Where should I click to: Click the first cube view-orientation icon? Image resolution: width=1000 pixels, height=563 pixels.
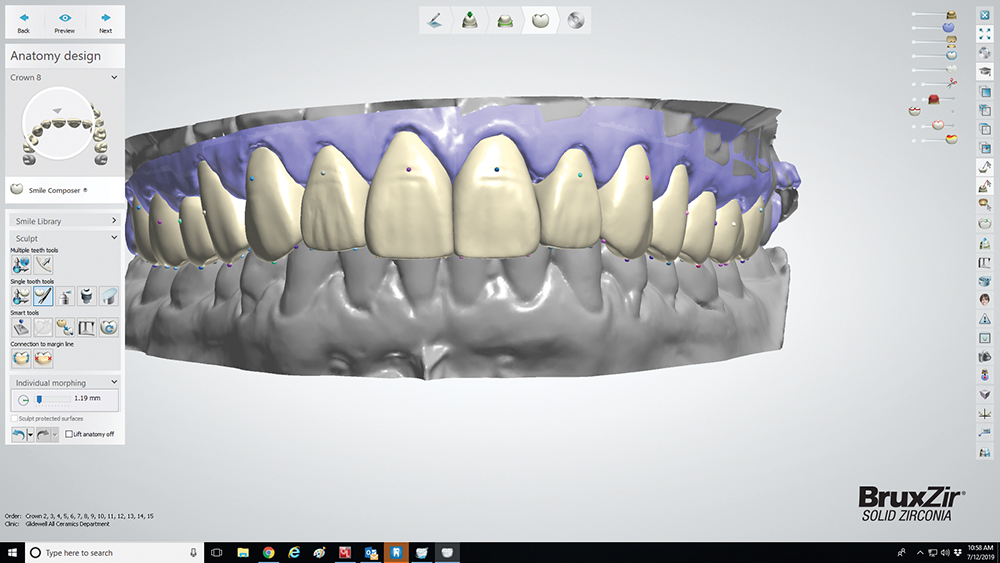pyautogui.click(x=985, y=91)
